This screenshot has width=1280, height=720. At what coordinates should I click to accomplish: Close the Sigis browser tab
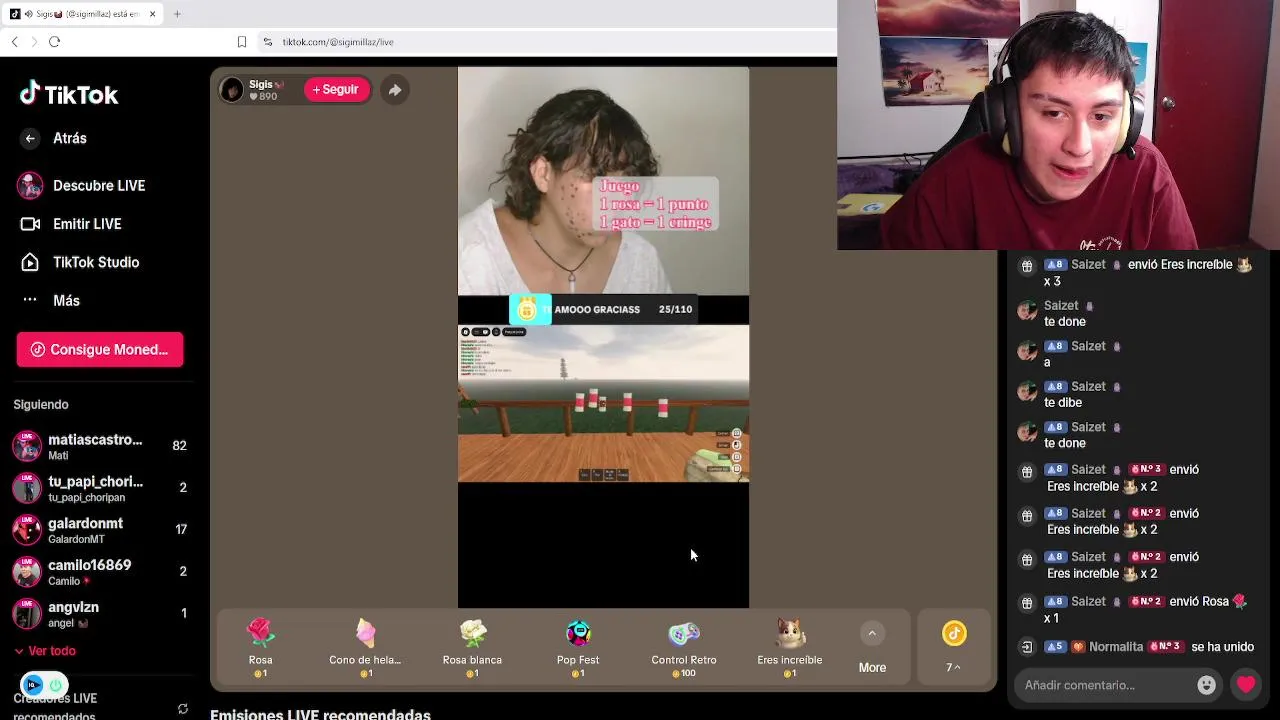pos(152,14)
